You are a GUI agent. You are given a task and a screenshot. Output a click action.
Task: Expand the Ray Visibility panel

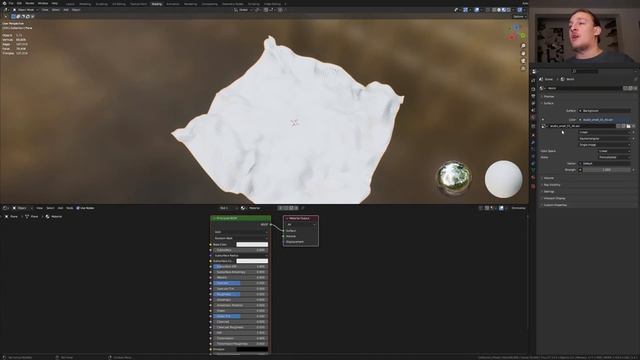pyautogui.click(x=587, y=185)
